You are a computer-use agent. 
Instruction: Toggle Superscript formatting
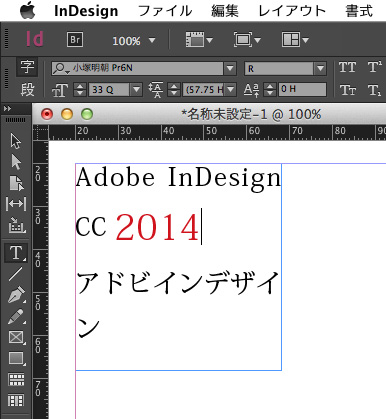tap(374, 68)
